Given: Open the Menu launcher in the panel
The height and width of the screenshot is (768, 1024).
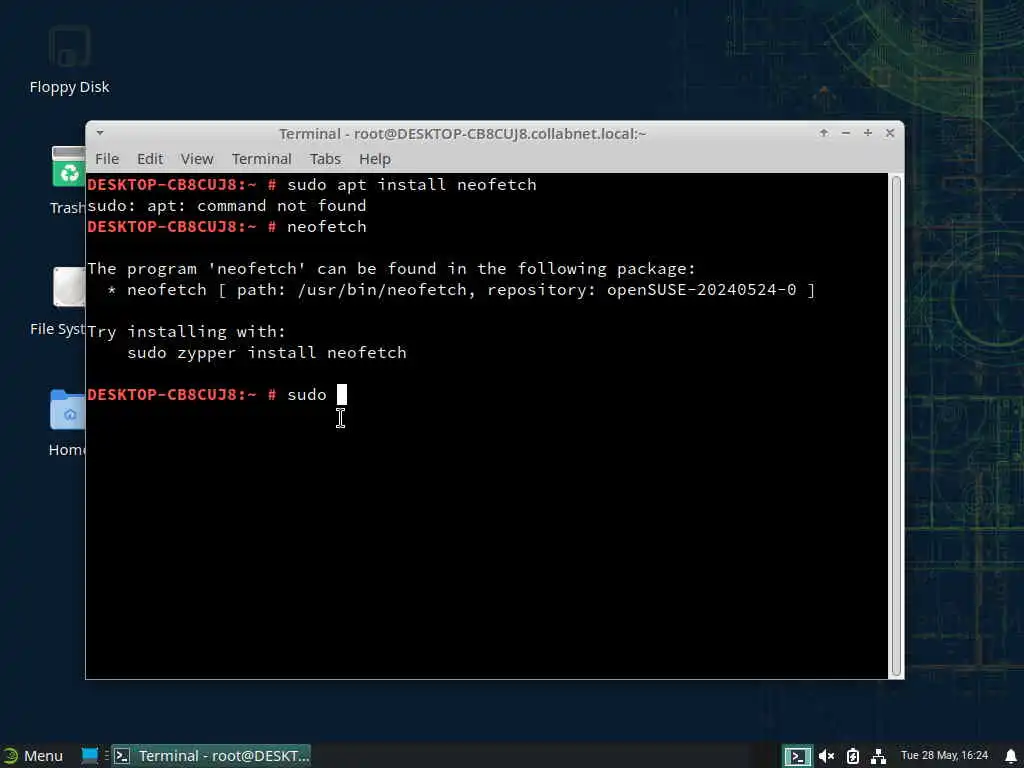Looking at the screenshot, I should (33, 756).
